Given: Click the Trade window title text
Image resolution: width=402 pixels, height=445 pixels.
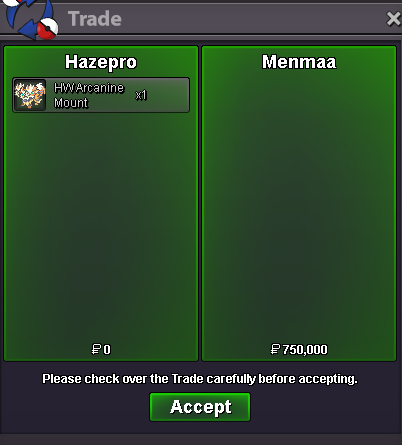Looking at the screenshot, I should pyautogui.click(x=95, y=19).
